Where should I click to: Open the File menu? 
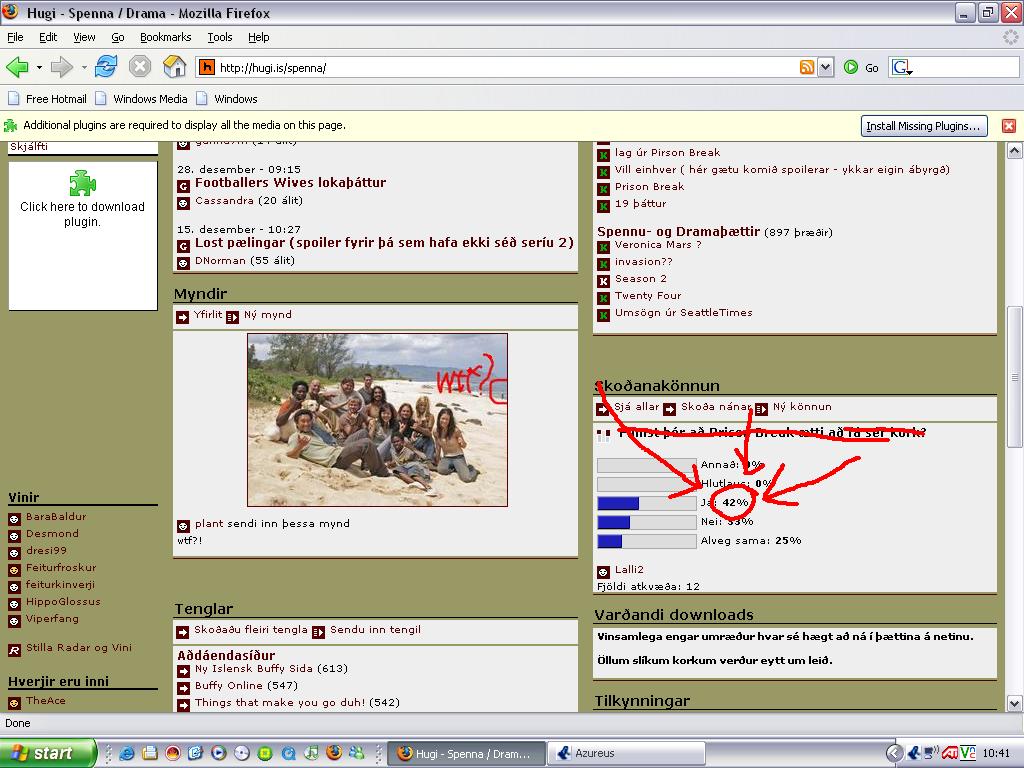pyautogui.click(x=15, y=37)
